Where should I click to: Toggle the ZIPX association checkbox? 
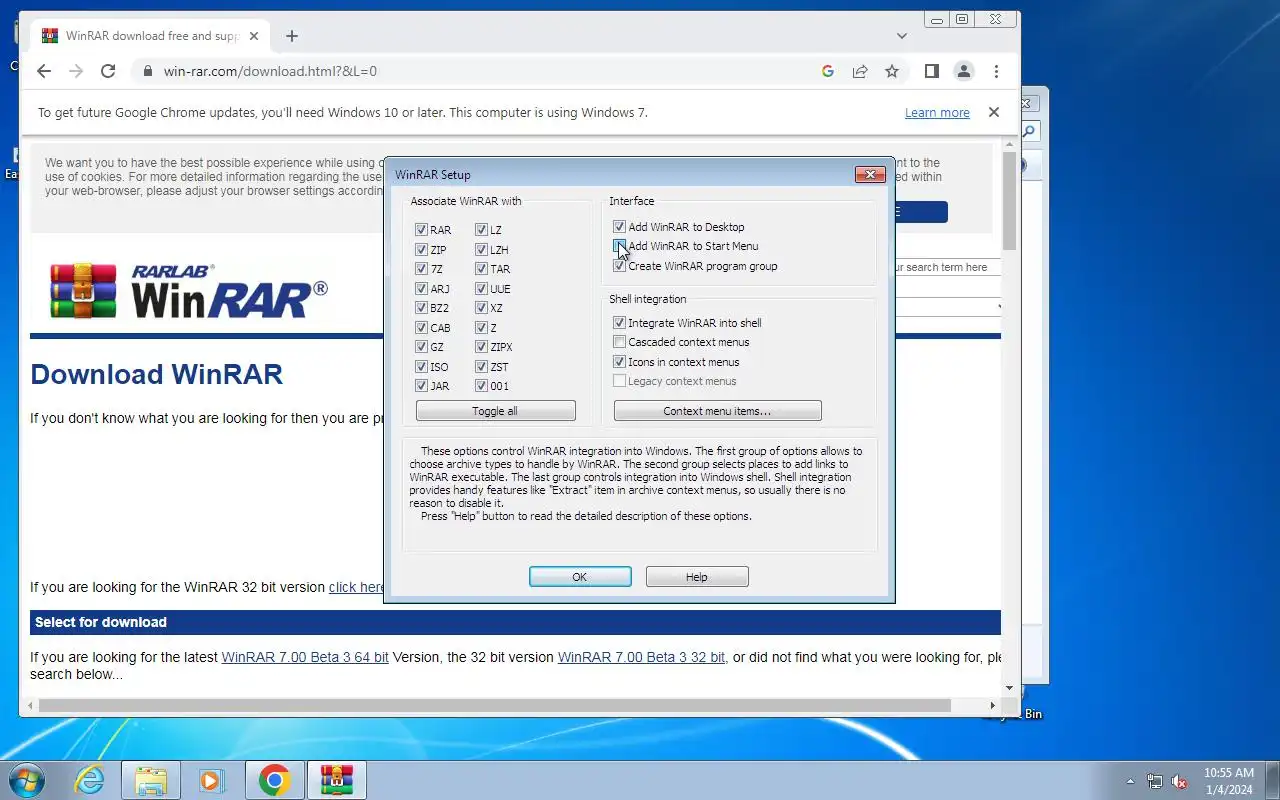[x=481, y=347]
